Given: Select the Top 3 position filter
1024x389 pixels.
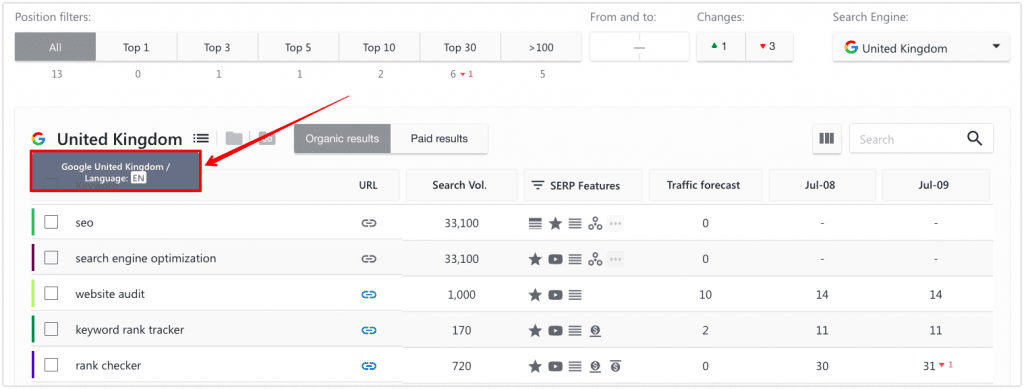Looking at the screenshot, I should [x=217, y=47].
